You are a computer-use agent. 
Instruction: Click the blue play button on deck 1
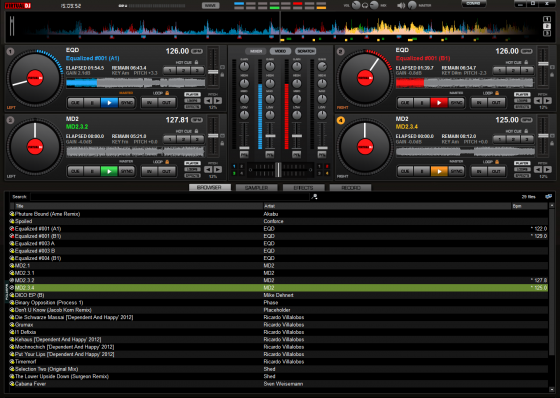point(109,103)
